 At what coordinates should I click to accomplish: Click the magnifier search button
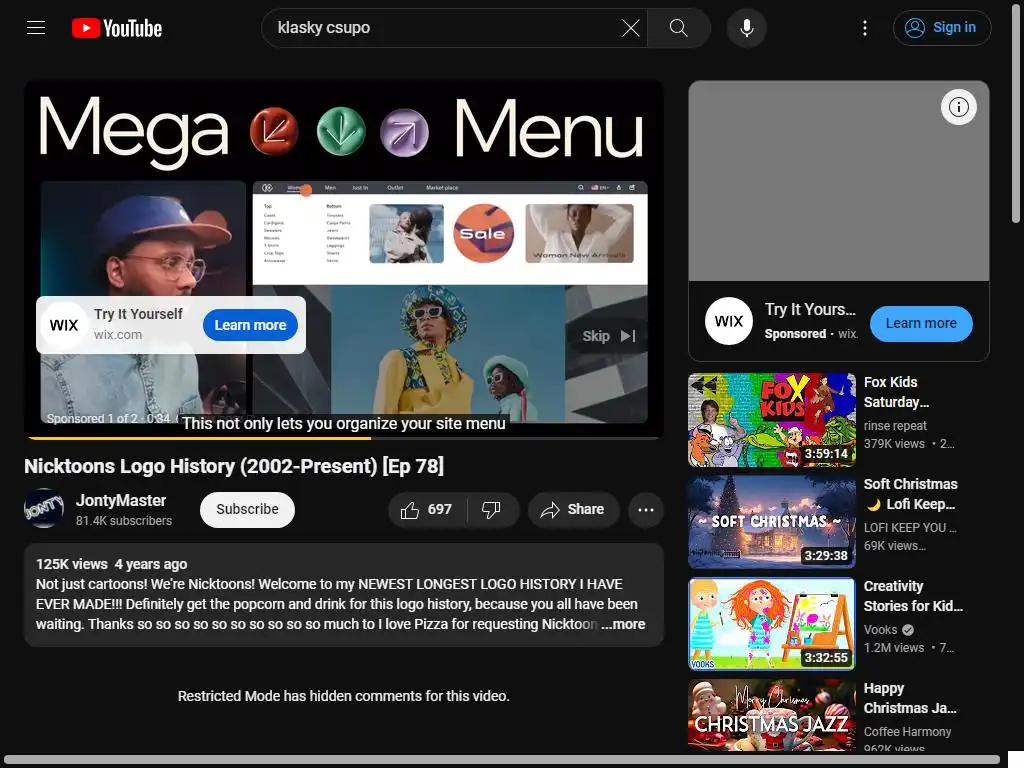[679, 28]
